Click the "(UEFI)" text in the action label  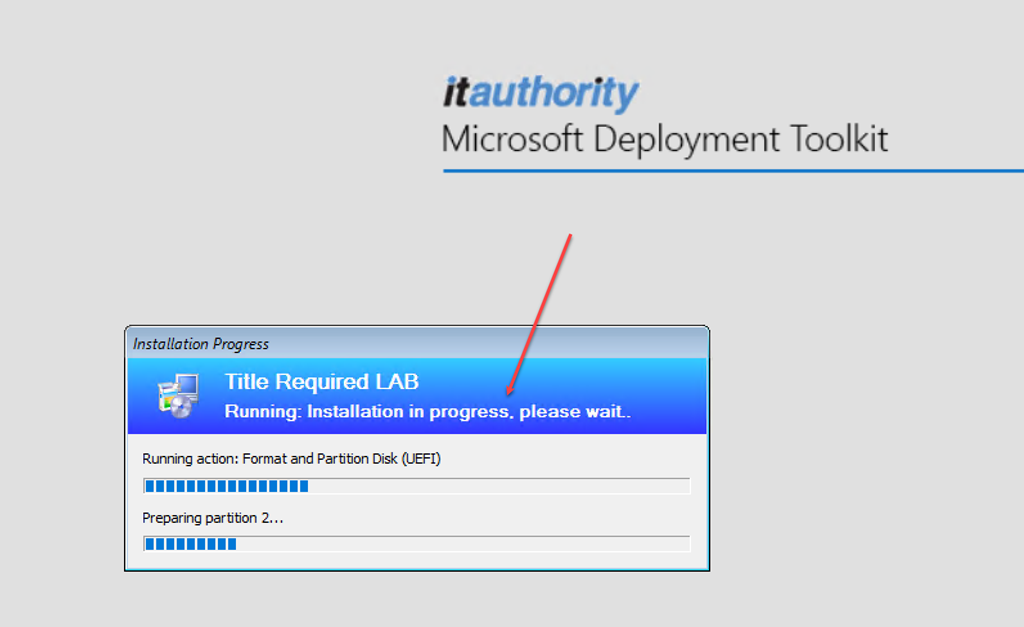click(421, 459)
